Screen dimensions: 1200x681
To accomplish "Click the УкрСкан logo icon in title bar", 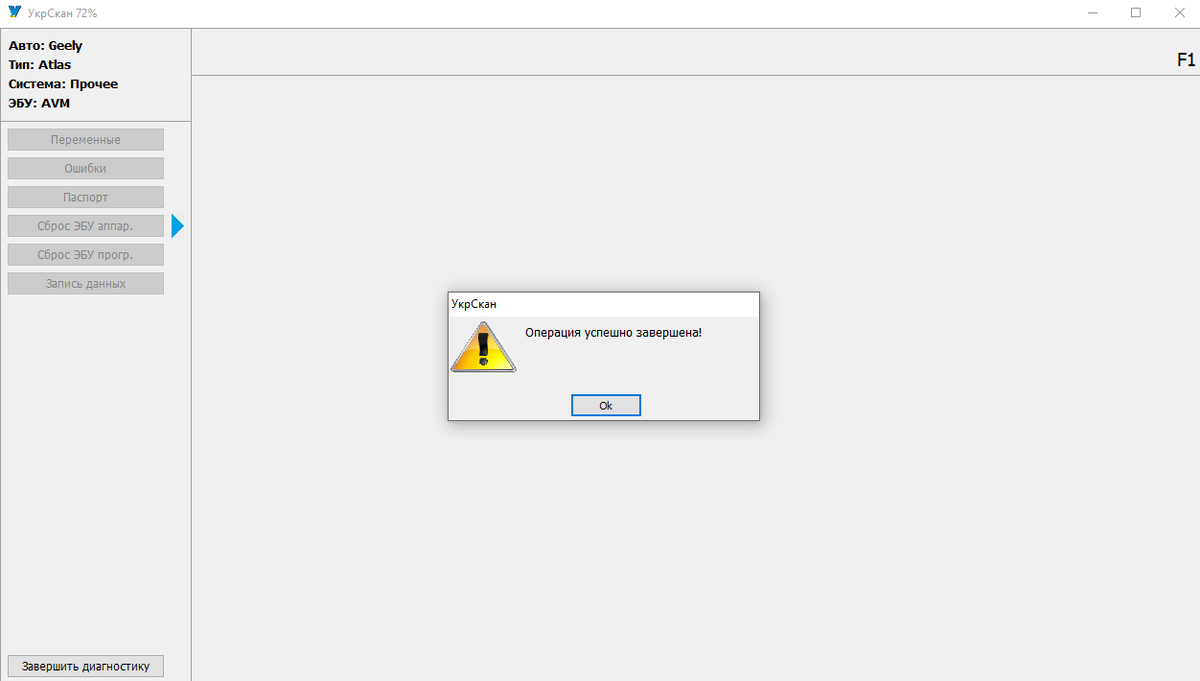I will [x=14, y=13].
